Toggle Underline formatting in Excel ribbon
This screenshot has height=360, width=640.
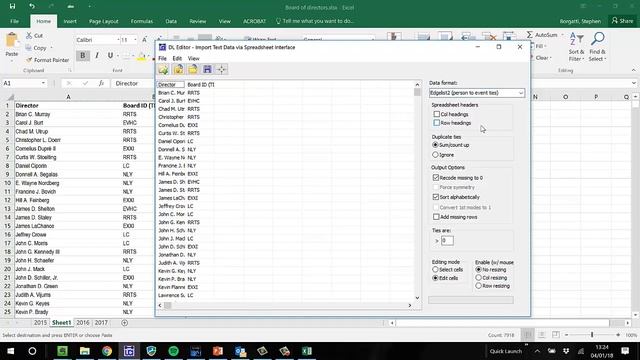pyautogui.click(x=110, y=55)
